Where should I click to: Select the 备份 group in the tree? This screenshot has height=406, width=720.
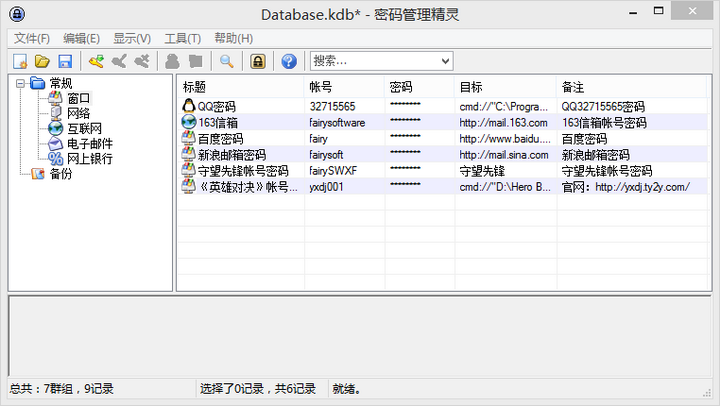pyautogui.click(x=61, y=174)
